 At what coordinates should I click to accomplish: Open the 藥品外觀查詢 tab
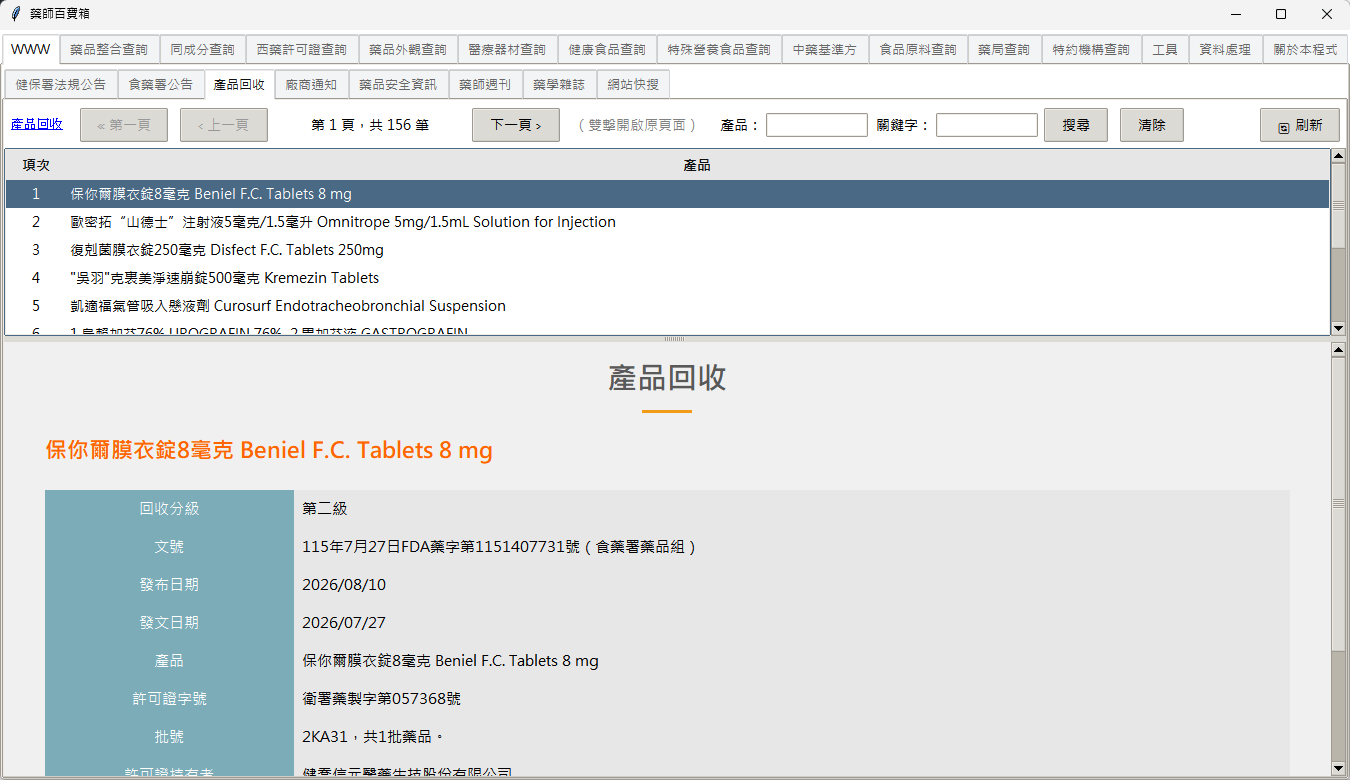[x=408, y=50]
